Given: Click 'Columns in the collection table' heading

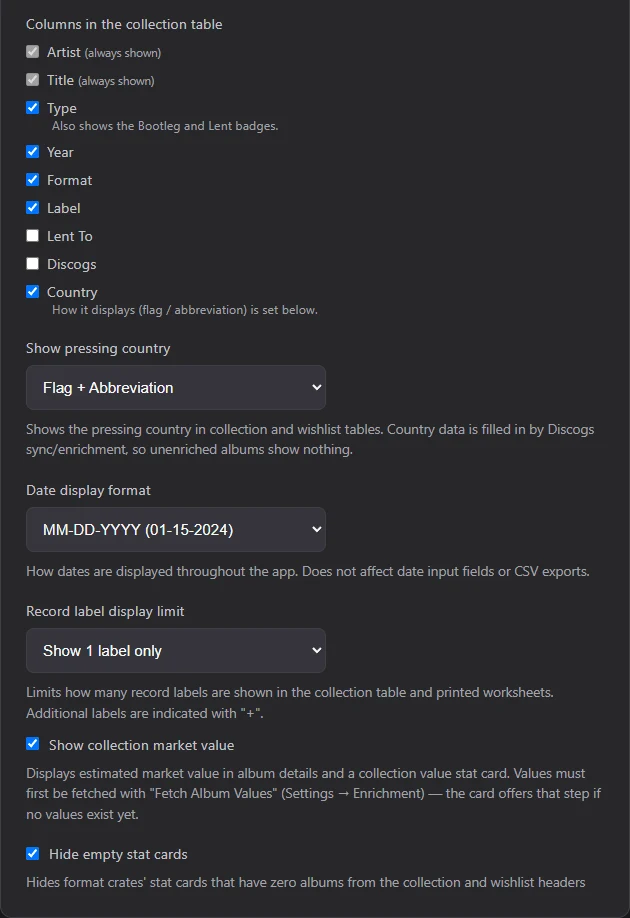Looking at the screenshot, I should click(124, 25).
